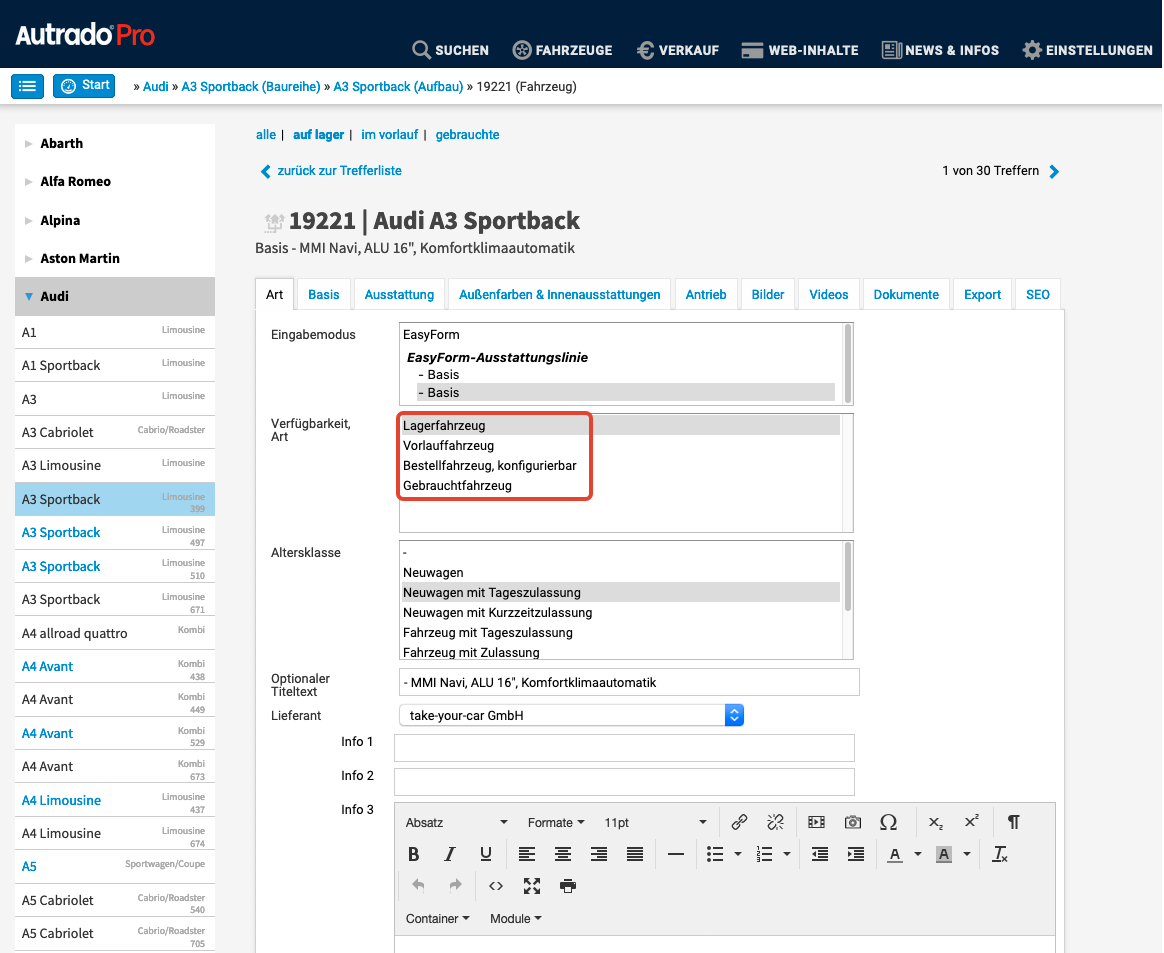Viewport: 1164px width, 953px height.
Task: Click the clear formatting icon
Action: coord(1000,854)
